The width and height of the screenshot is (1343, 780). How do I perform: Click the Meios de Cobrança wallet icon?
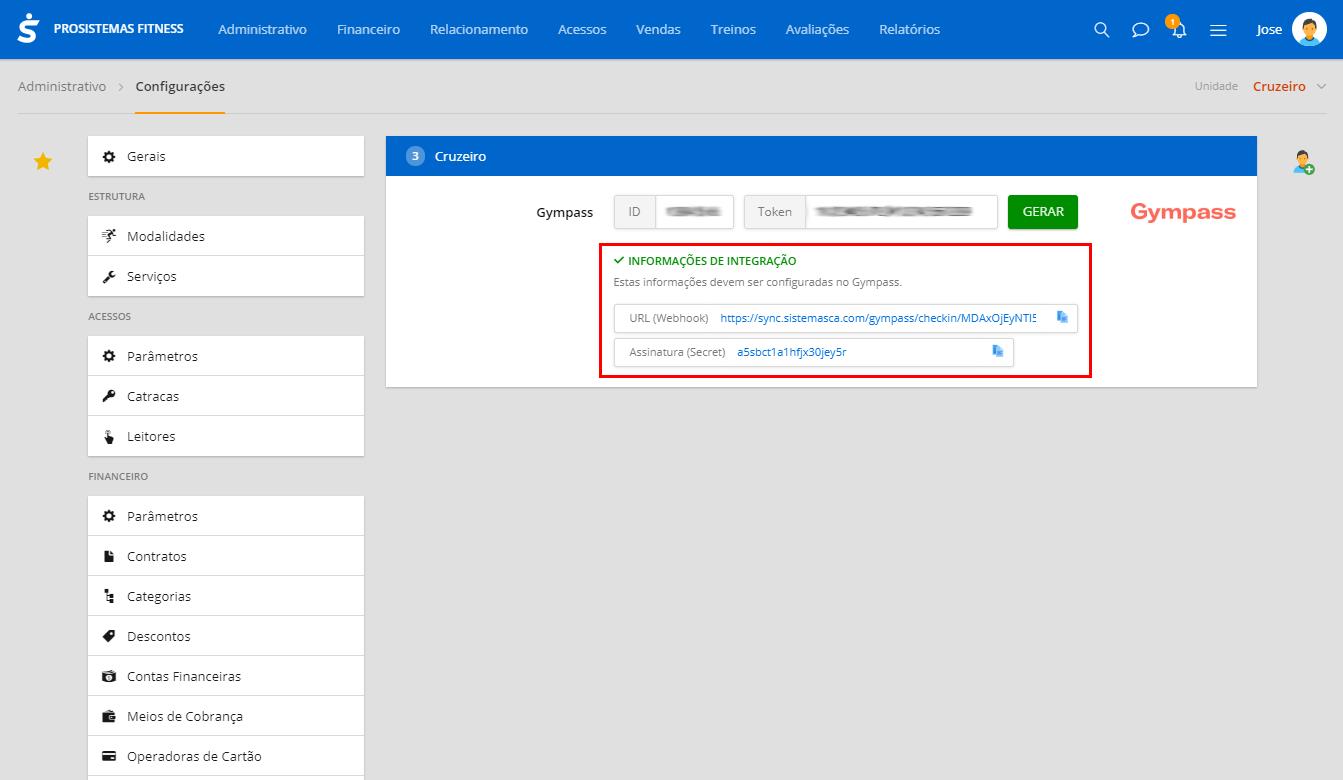click(x=109, y=716)
